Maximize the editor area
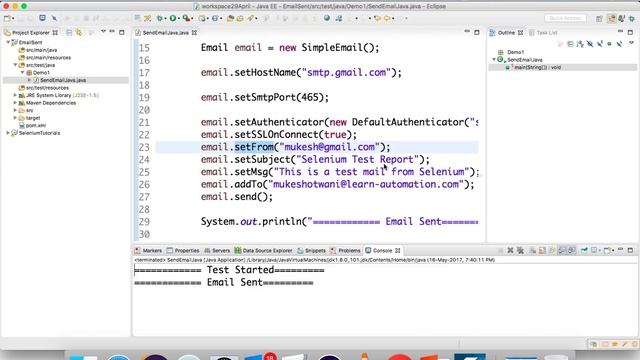640x360 pixels. 477,32
